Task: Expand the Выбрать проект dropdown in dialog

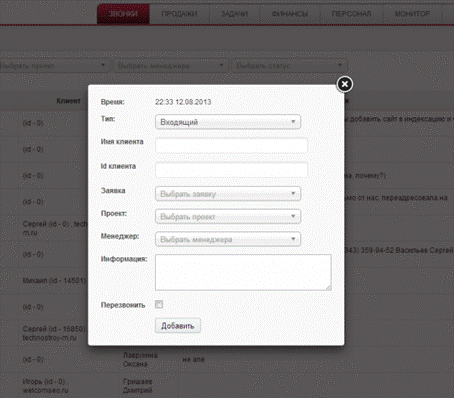Action: (228, 216)
